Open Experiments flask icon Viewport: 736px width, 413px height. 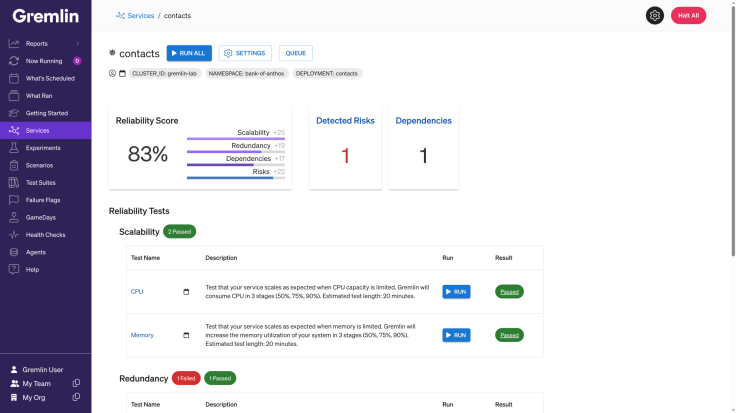point(14,148)
